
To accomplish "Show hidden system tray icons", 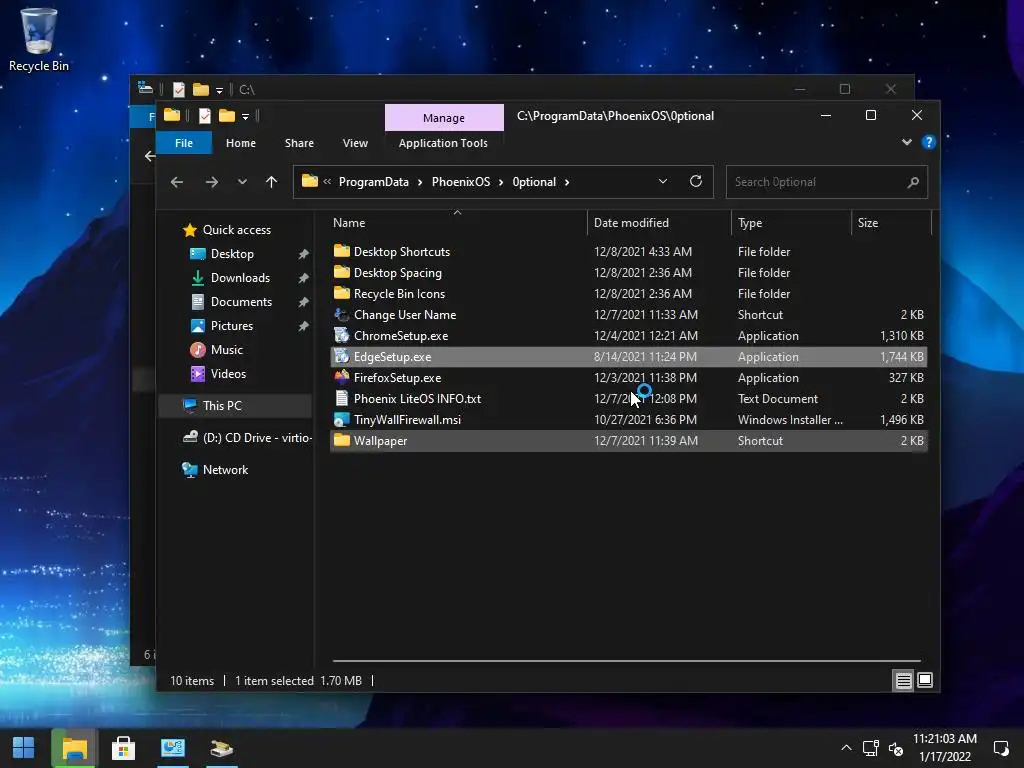I will (846, 748).
